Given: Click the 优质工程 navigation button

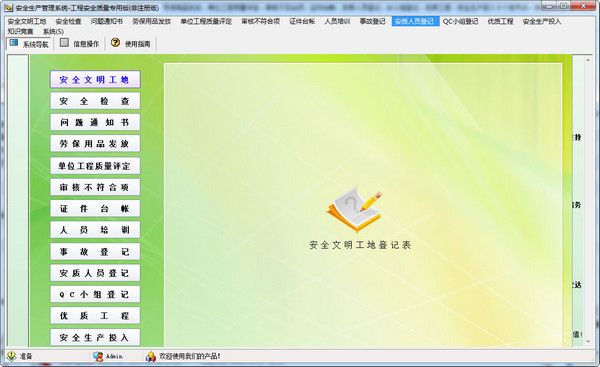Looking at the screenshot, I should tap(95, 315).
